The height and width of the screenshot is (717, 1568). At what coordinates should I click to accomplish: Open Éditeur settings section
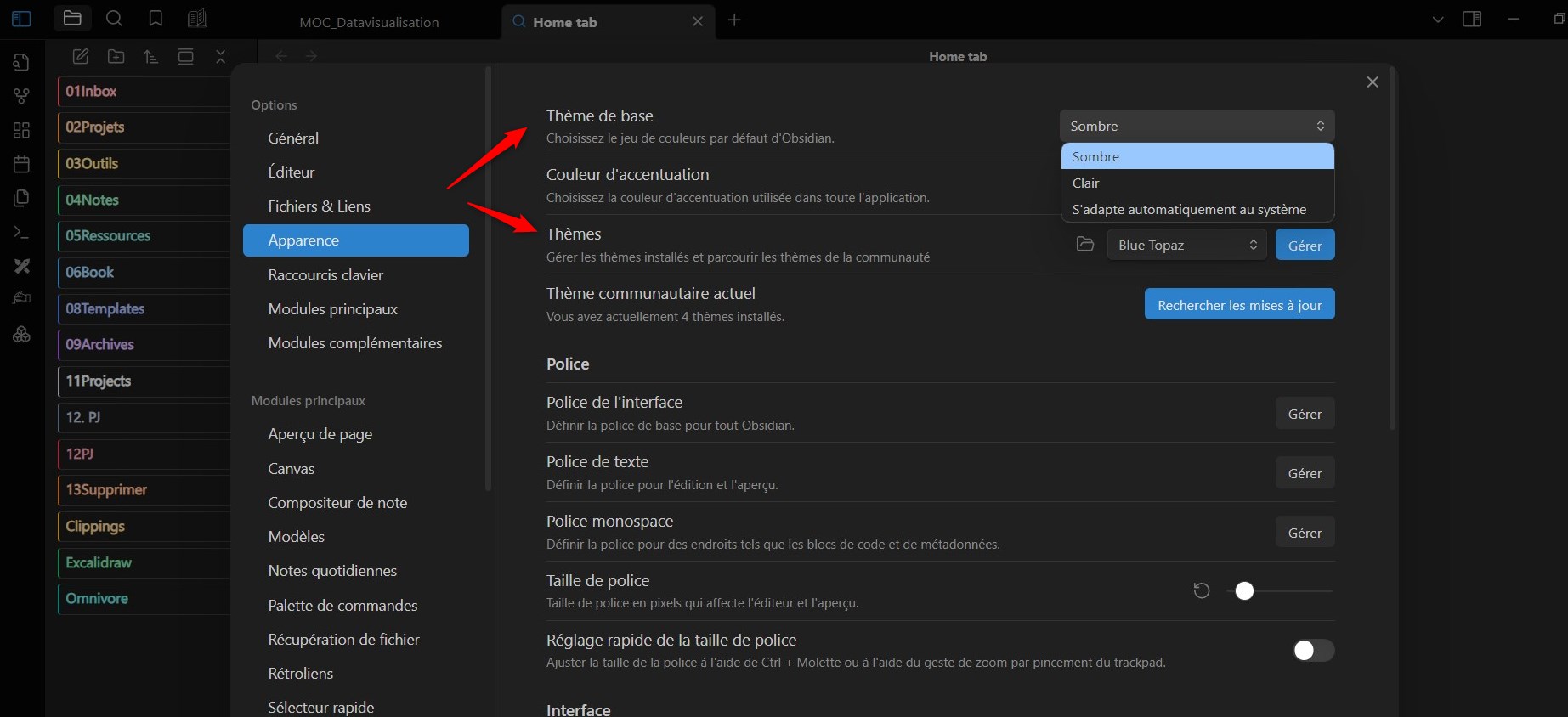click(355, 172)
